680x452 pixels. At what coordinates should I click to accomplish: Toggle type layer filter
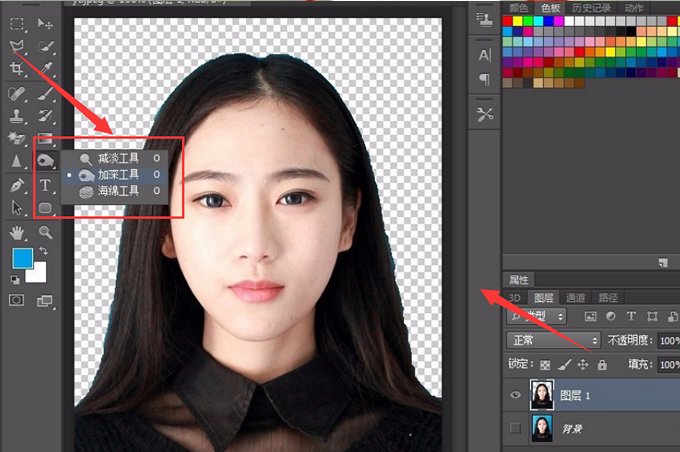631,316
